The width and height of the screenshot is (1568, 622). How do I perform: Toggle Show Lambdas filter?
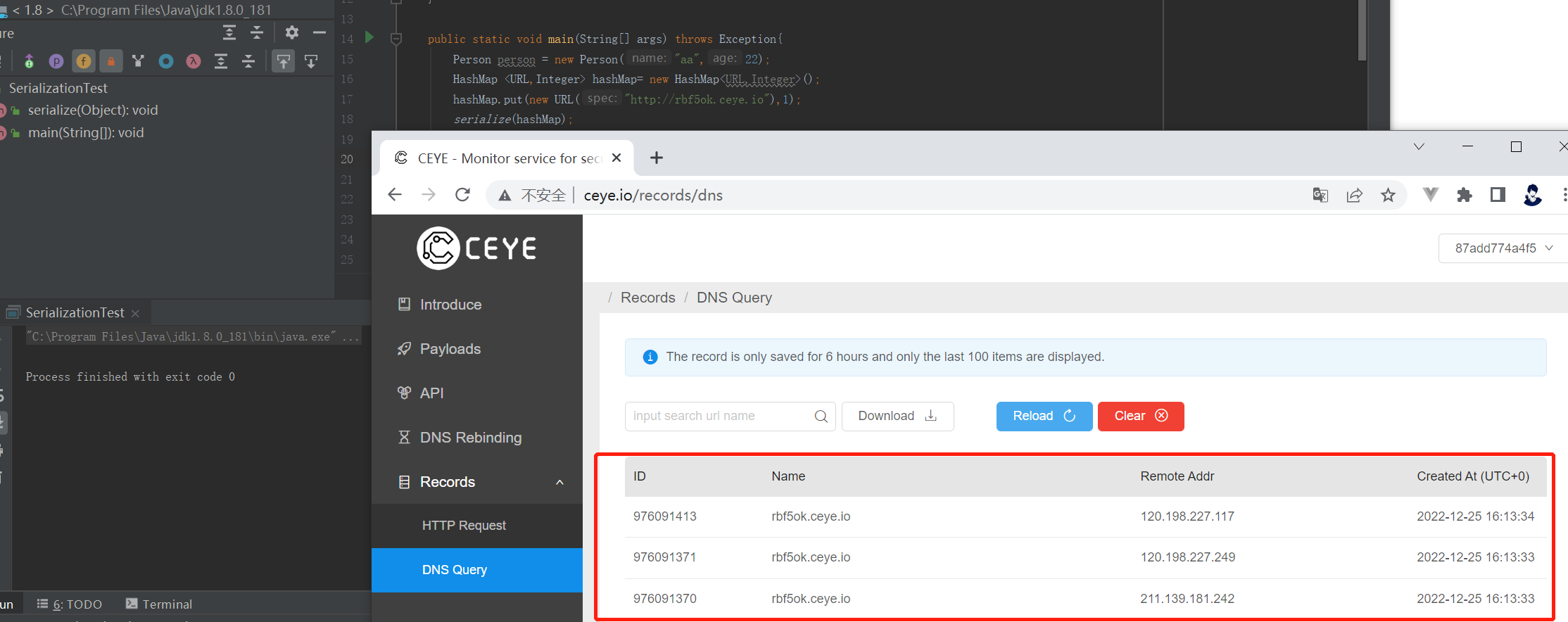[194, 62]
